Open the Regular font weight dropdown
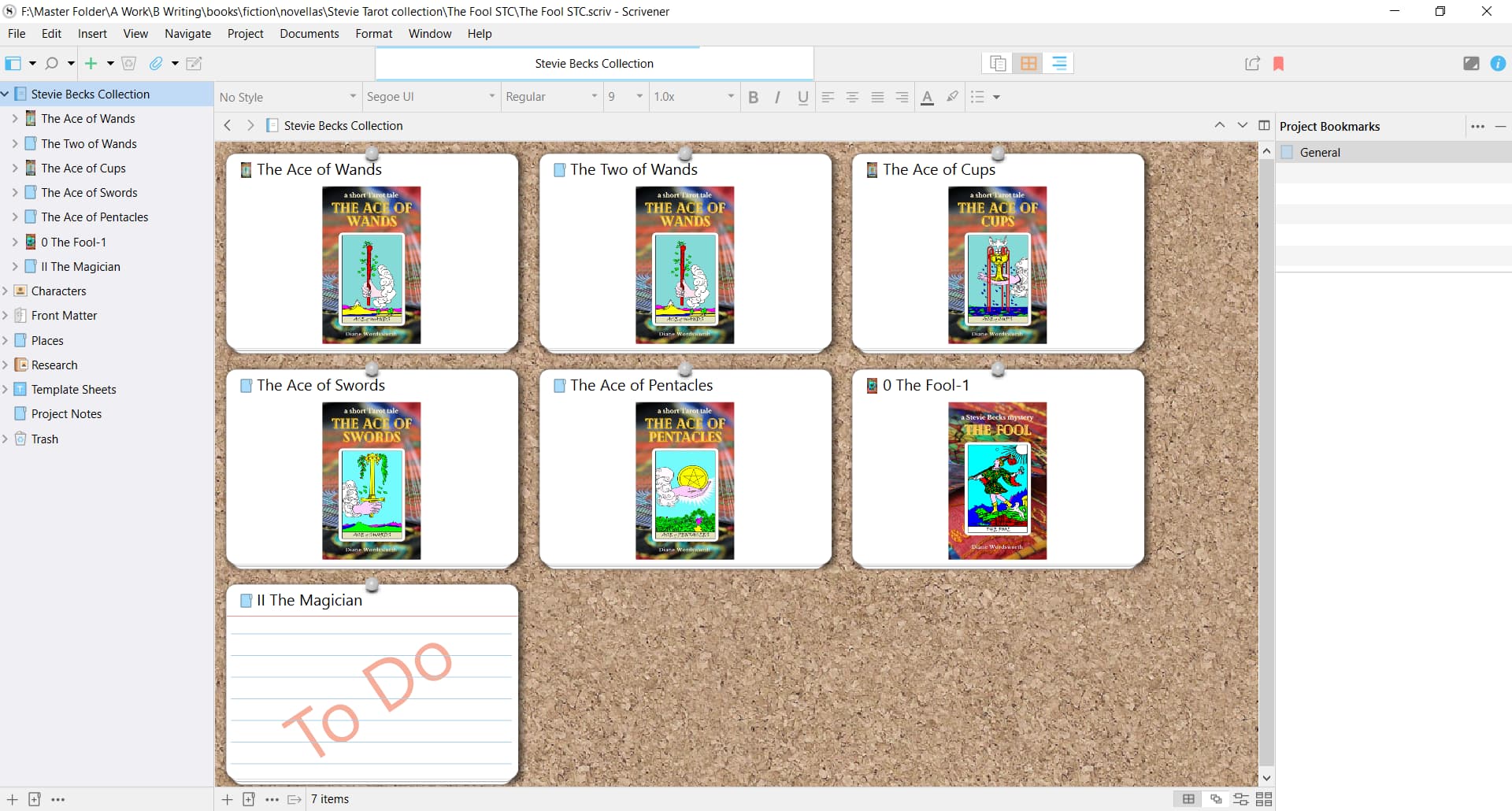This screenshot has width=1512, height=811. coord(552,97)
